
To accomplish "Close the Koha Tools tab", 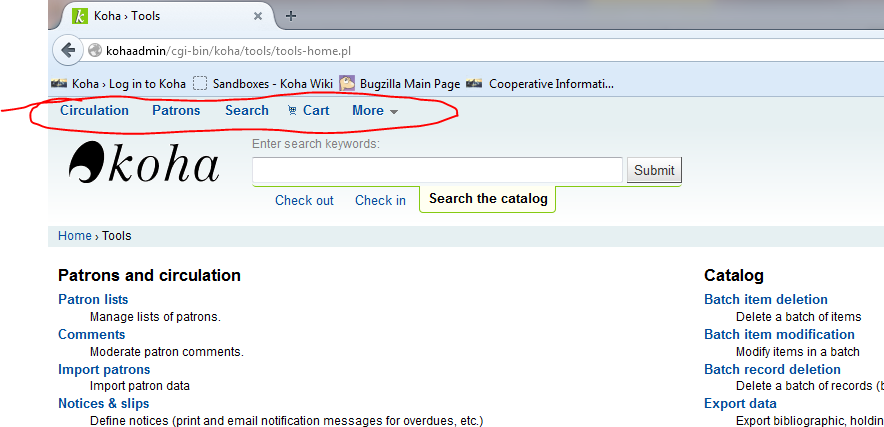I will point(258,16).
